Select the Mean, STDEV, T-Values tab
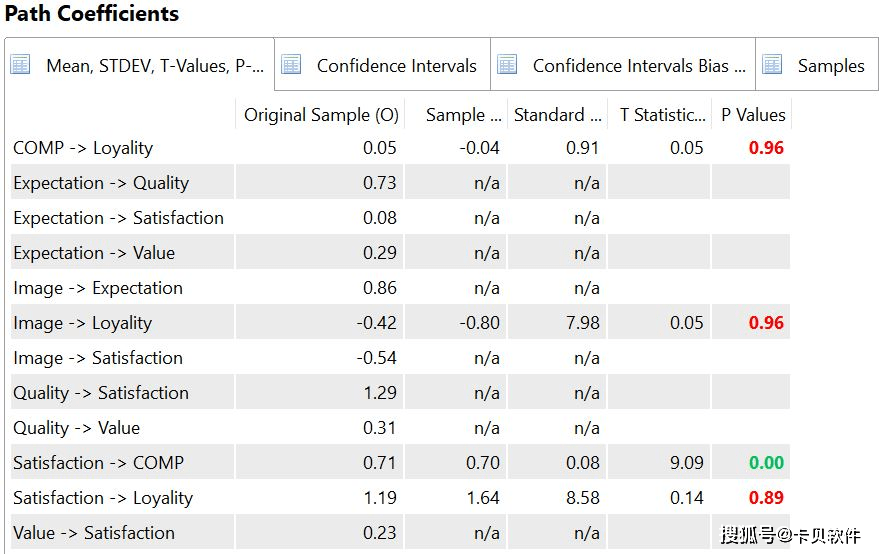 point(154,66)
